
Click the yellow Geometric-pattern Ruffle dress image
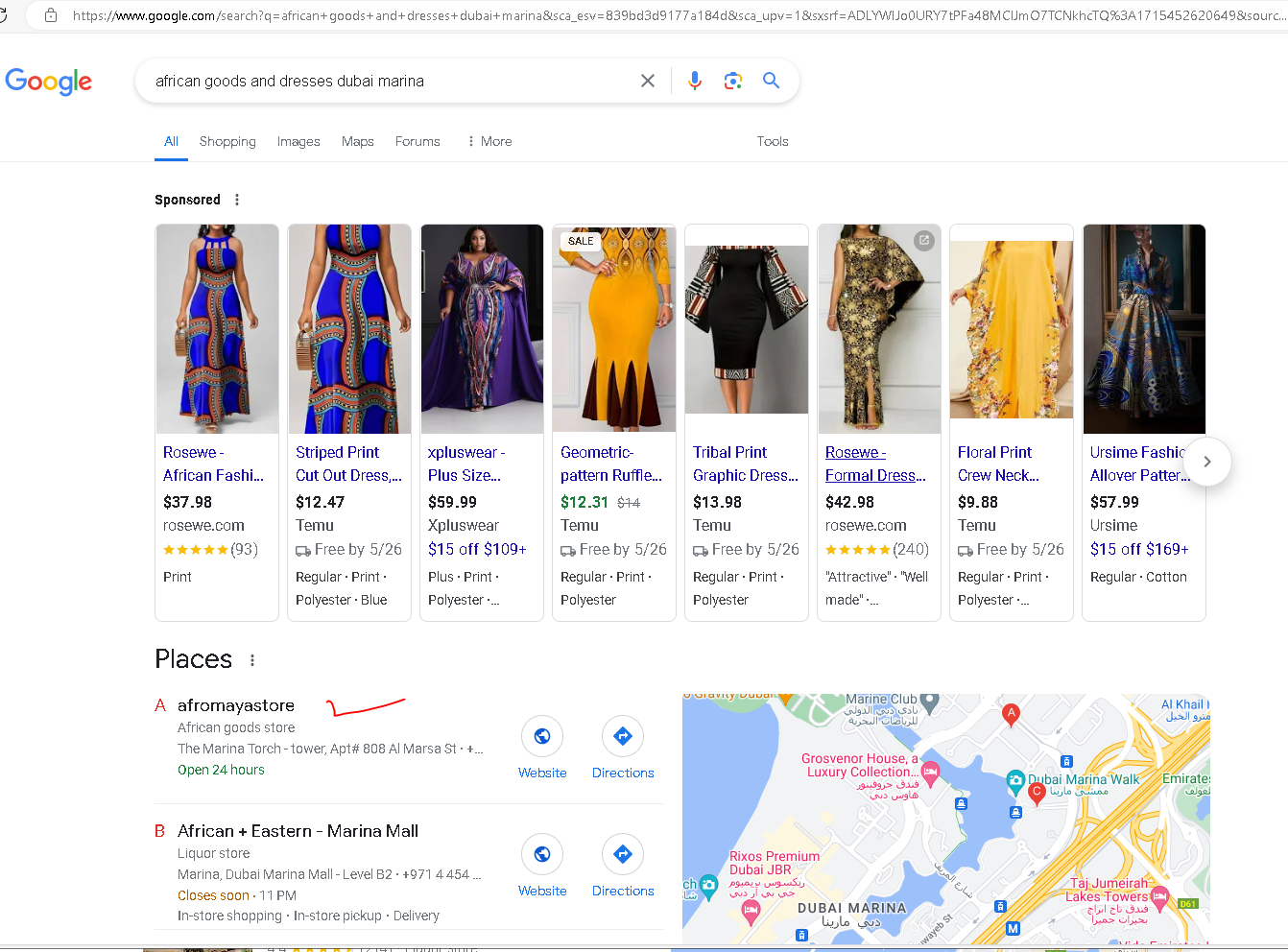[614, 329]
